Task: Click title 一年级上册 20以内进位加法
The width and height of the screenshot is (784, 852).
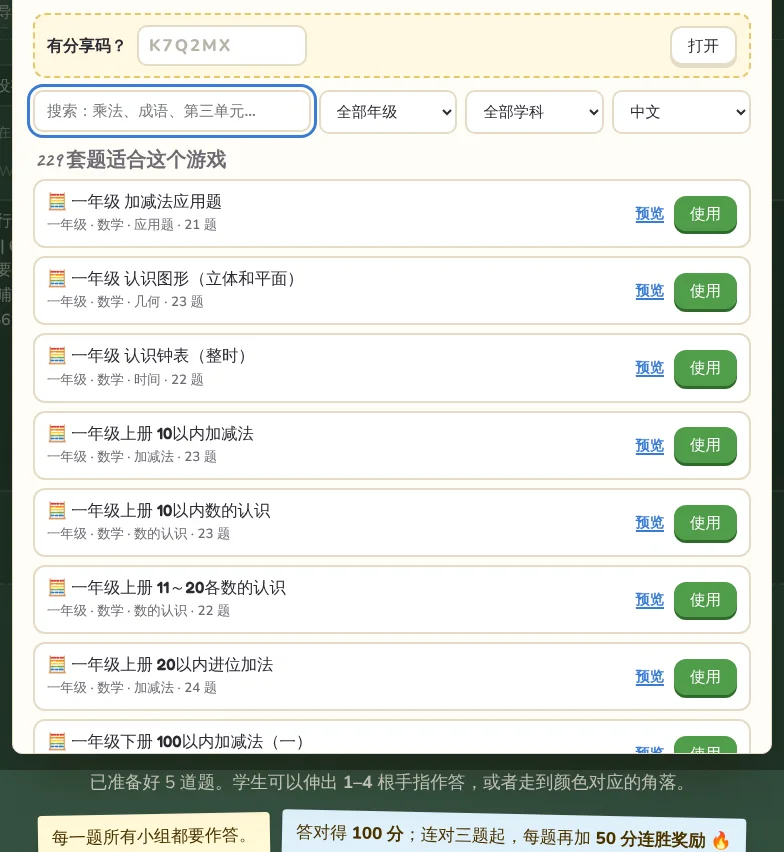Action: click(x=172, y=665)
